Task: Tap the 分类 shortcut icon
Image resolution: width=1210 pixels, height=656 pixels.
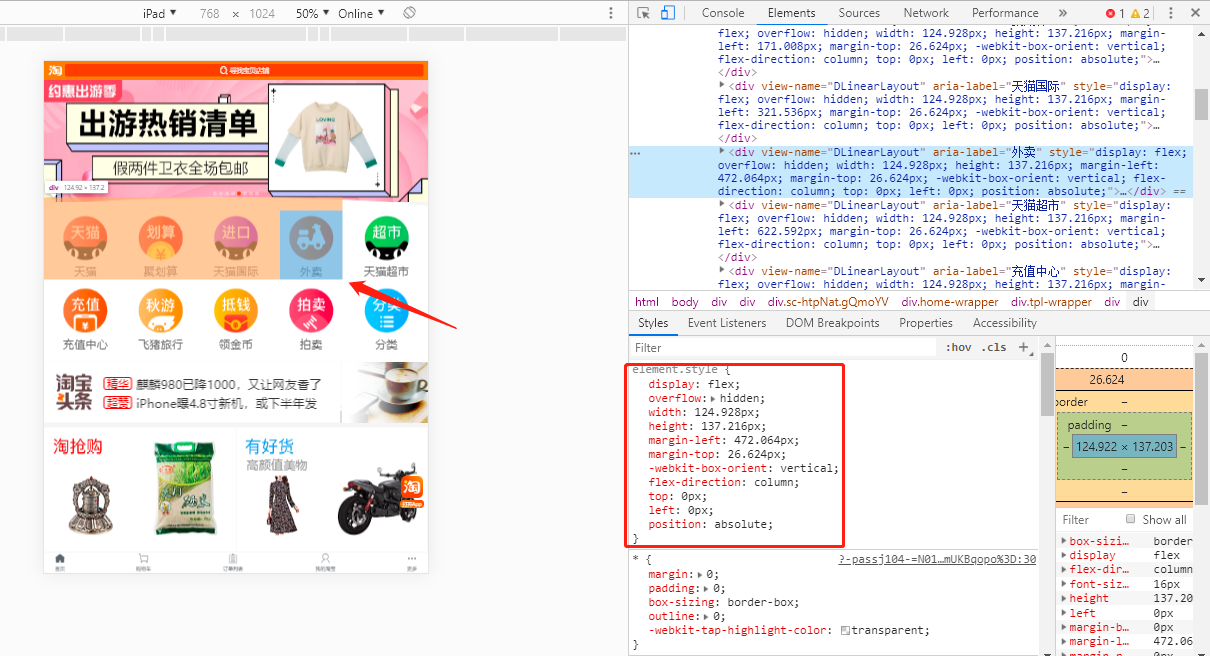Action: (x=386, y=310)
